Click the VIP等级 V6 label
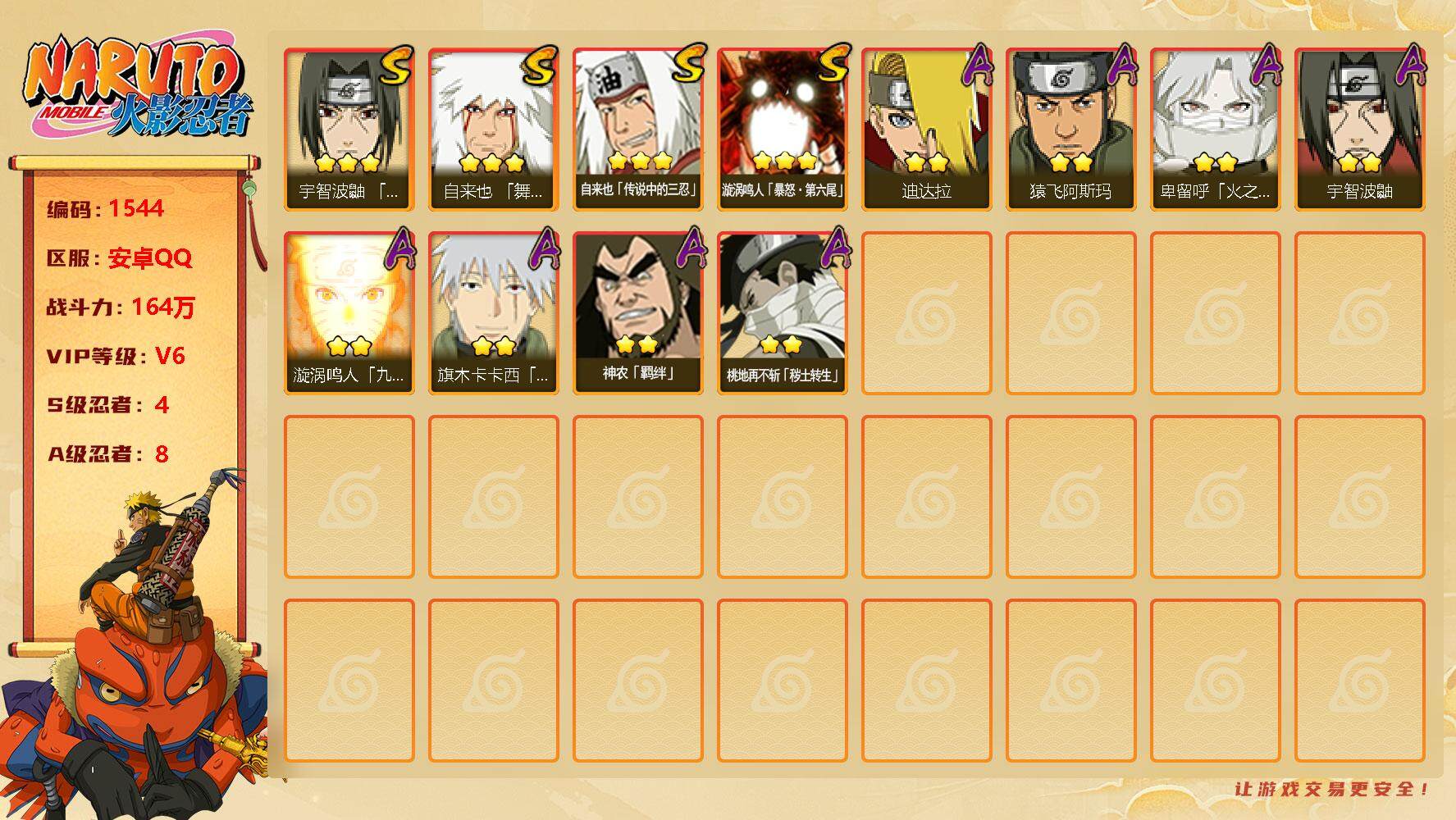This screenshot has width=1456, height=820. 116,356
